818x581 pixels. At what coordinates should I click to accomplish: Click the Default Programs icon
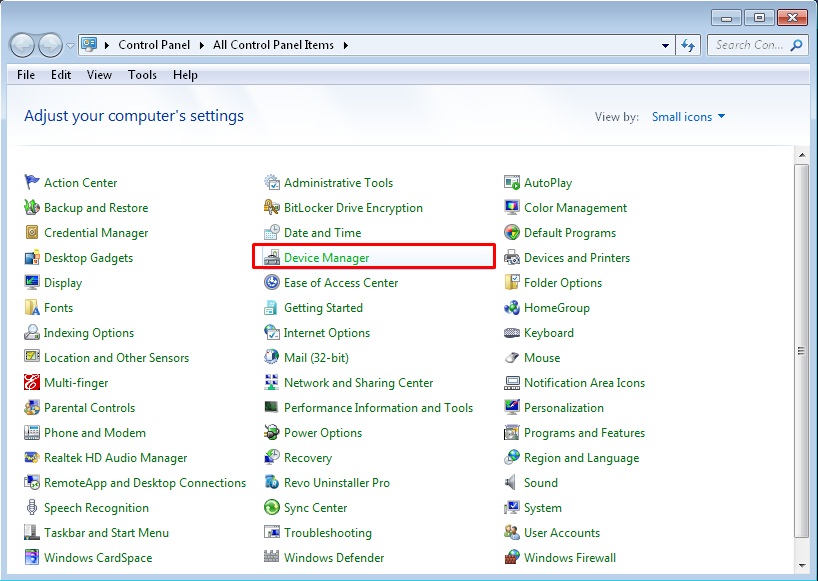click(x=512, y=232)
